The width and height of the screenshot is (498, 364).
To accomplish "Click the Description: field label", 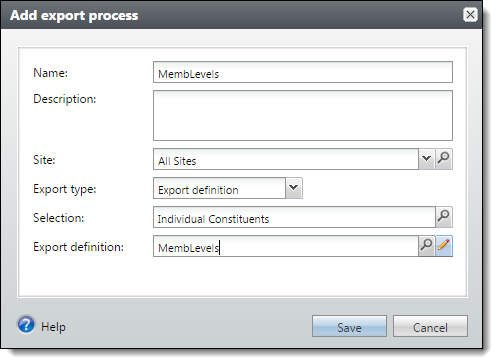I will pos(65,99).
